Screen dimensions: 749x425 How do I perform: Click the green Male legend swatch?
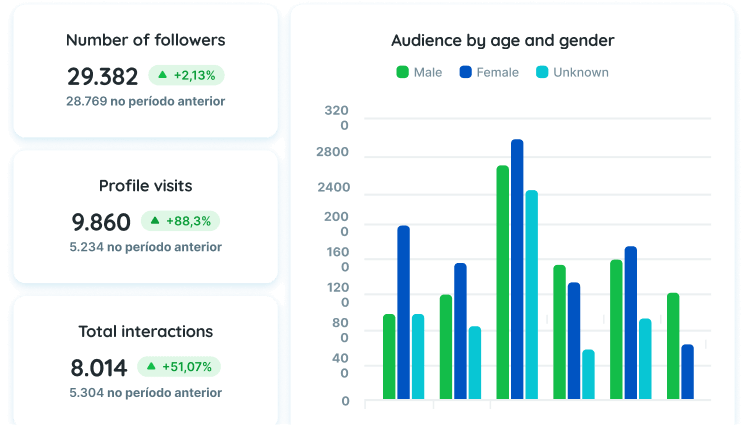tap(403, 72)
